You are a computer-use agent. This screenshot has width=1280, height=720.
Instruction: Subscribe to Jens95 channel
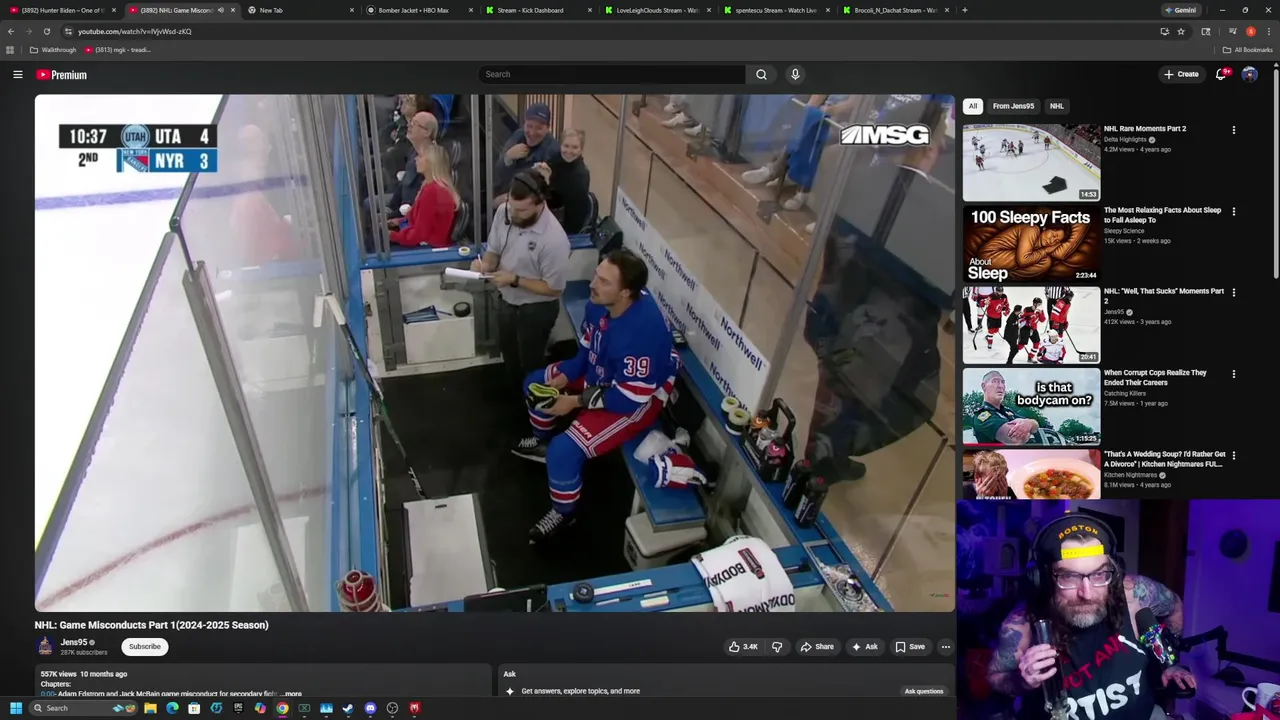click(144, 647)
